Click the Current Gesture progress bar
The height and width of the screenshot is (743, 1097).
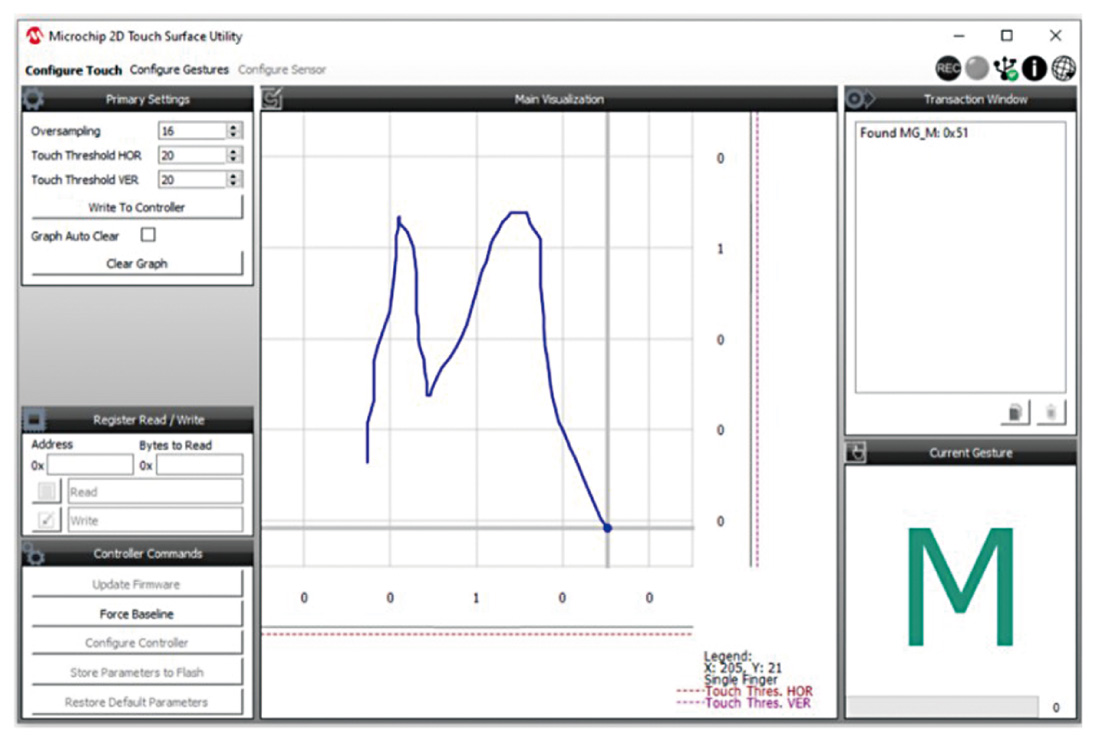click(942, 707)
